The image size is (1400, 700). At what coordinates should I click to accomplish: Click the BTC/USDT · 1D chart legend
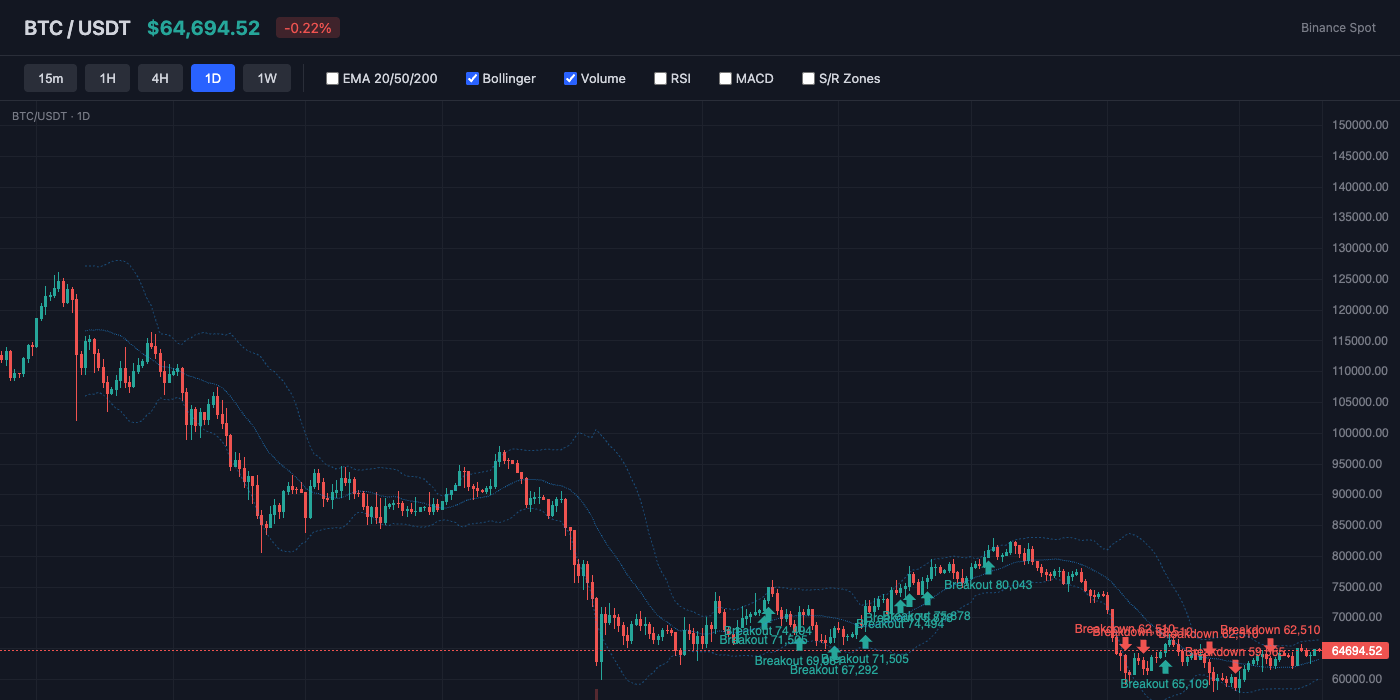[x=51, y=116]
